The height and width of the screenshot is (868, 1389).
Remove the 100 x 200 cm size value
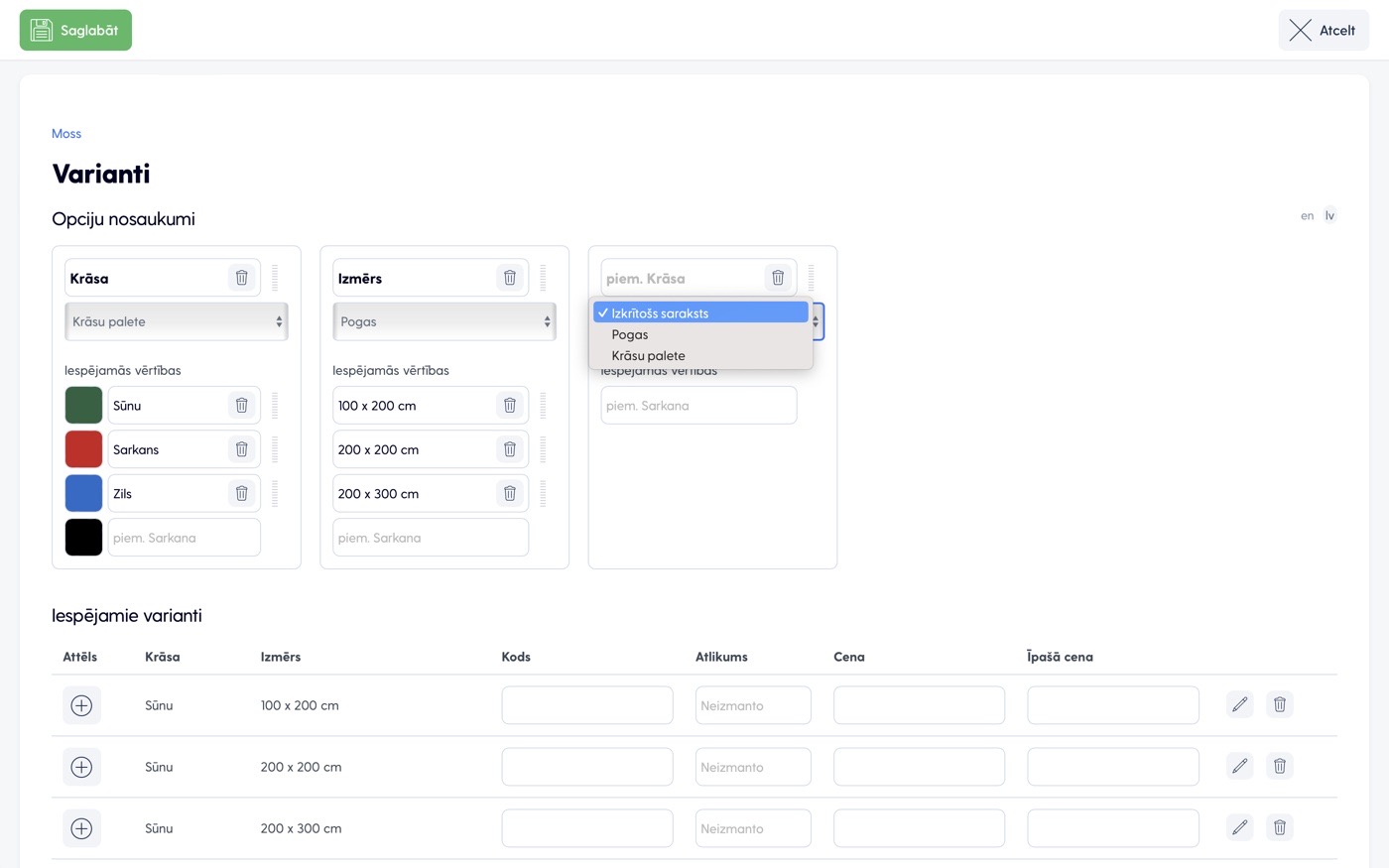pyautogui.click(x=509, y=405)
